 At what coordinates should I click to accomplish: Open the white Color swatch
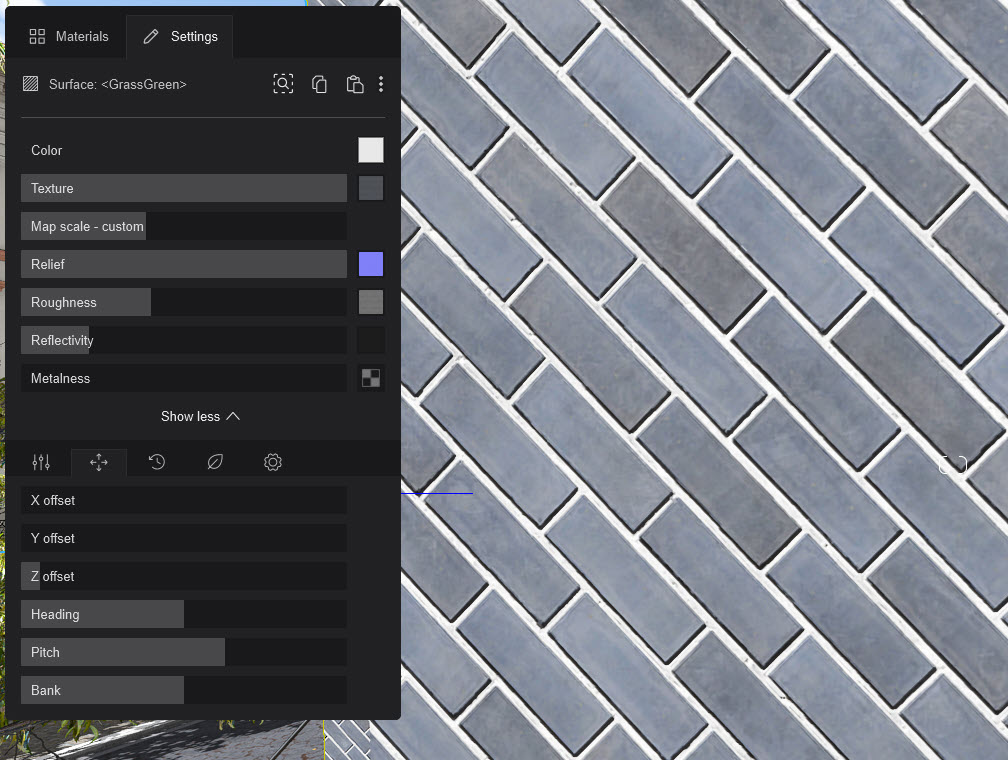[371, 150]
